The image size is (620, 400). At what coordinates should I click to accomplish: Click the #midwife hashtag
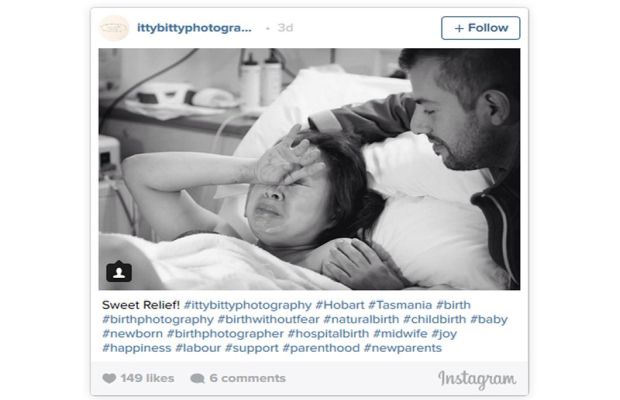coord(400,334)
